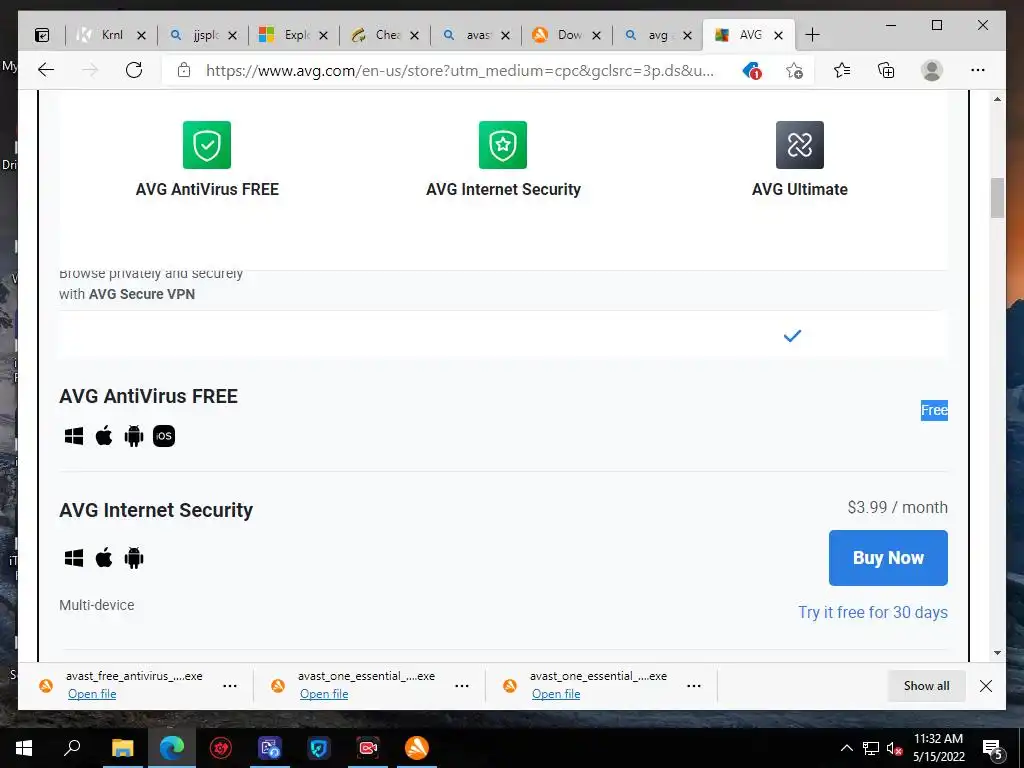The image size is (1024, 768).
Task: Open file for last avast_one_essential download
Action: (556, 694)
